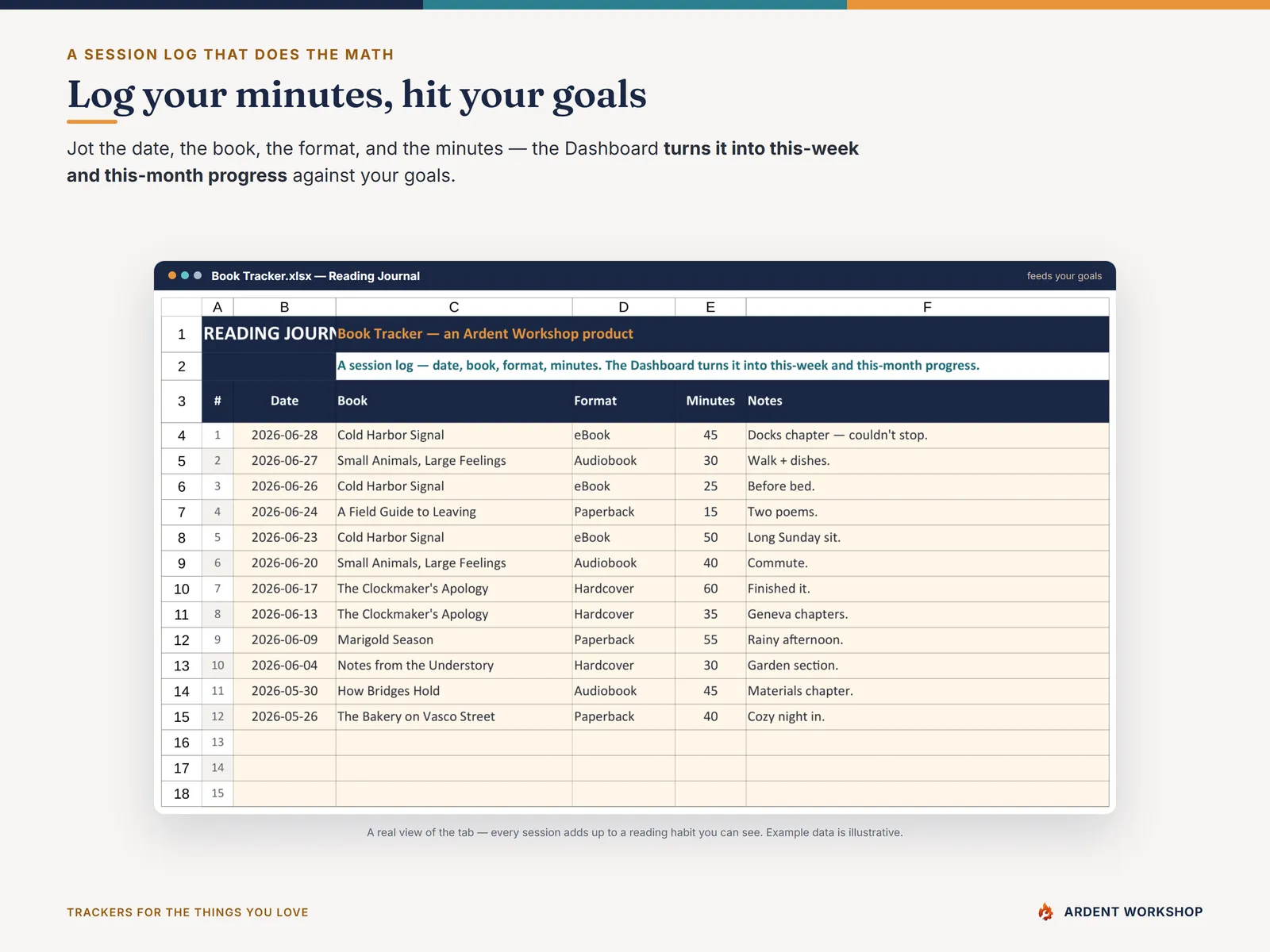Select column F header

click(927, 307)
